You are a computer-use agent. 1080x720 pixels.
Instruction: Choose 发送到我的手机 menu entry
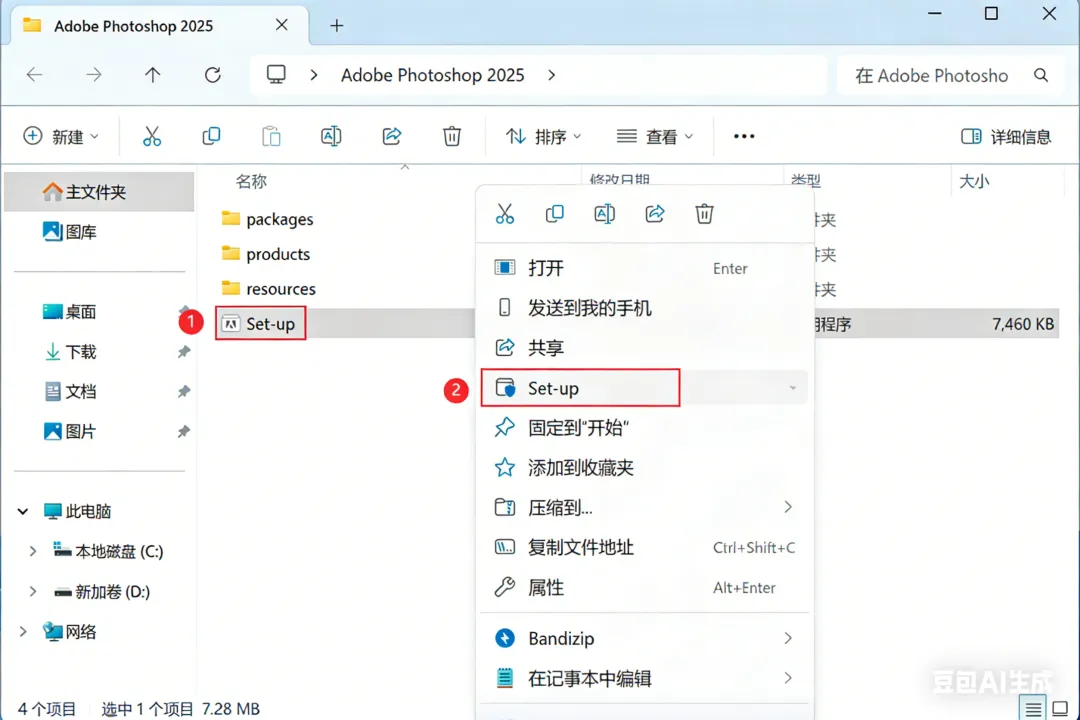[x=644, y=308]
